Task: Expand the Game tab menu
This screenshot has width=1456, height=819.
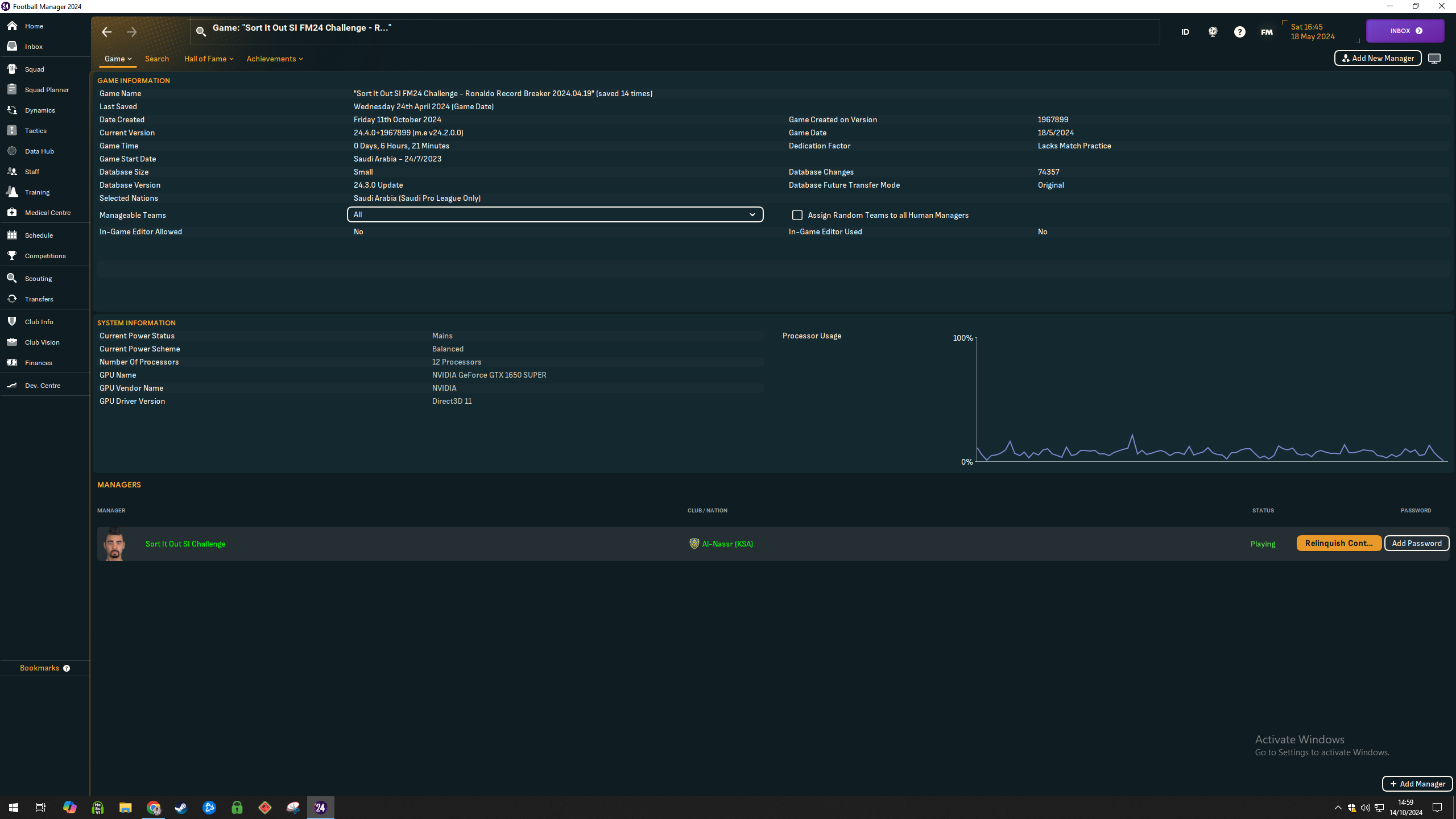Action: 118,59
